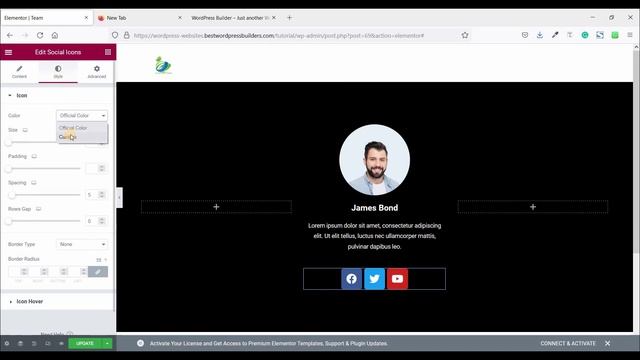This screenshot has height=360, width=640.
Task: Open the save options arrow beside UPDATE
Action: [x=107, y=344]
